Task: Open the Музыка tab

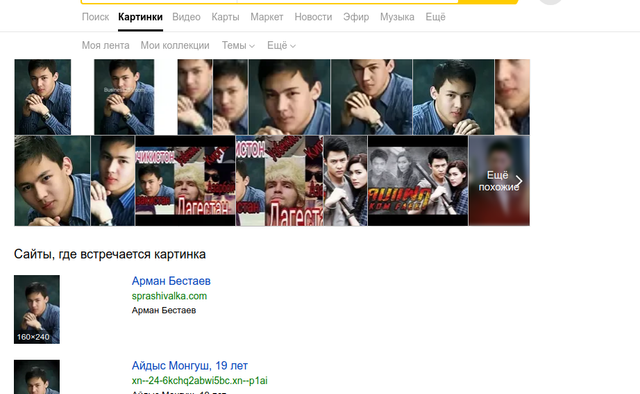Action: (397, 17)
